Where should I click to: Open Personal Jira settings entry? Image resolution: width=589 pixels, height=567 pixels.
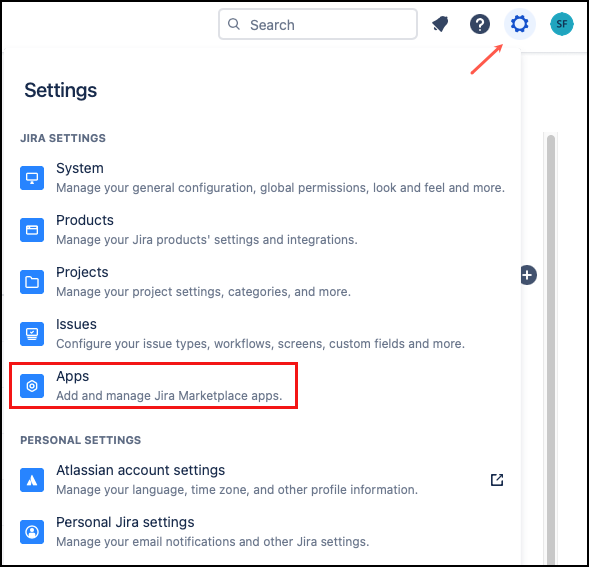(263, 532)
